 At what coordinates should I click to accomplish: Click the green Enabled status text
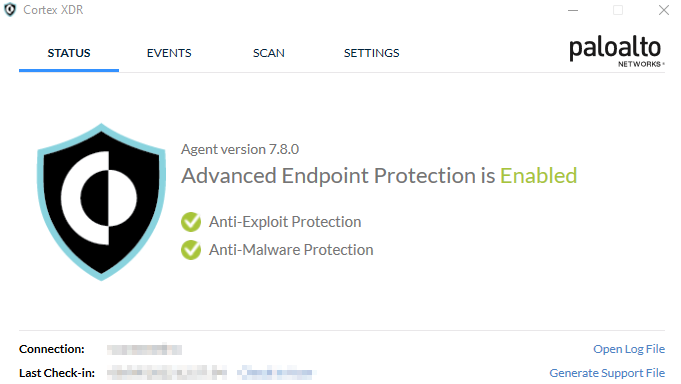539,176
